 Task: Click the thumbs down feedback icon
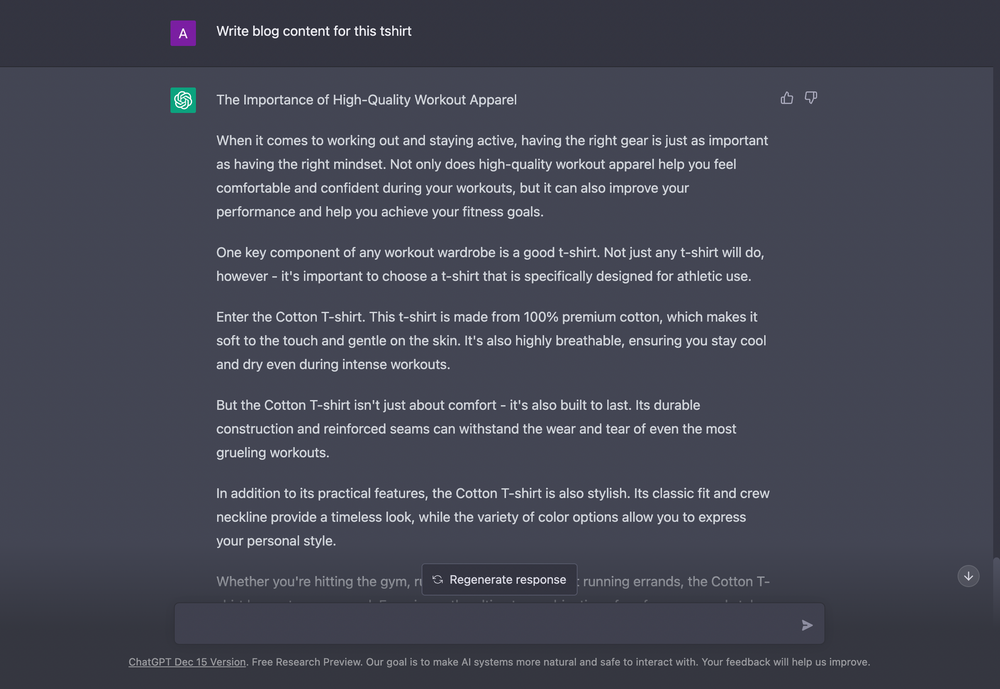tap(811, 98)
